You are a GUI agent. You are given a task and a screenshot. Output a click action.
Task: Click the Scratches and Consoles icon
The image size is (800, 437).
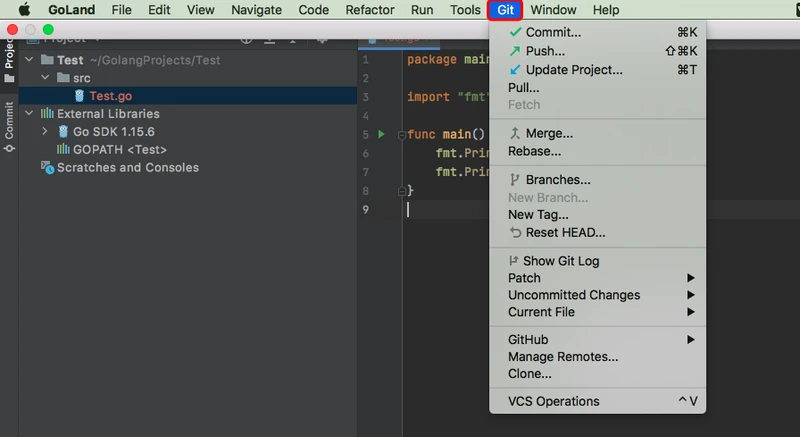[47, 167]
